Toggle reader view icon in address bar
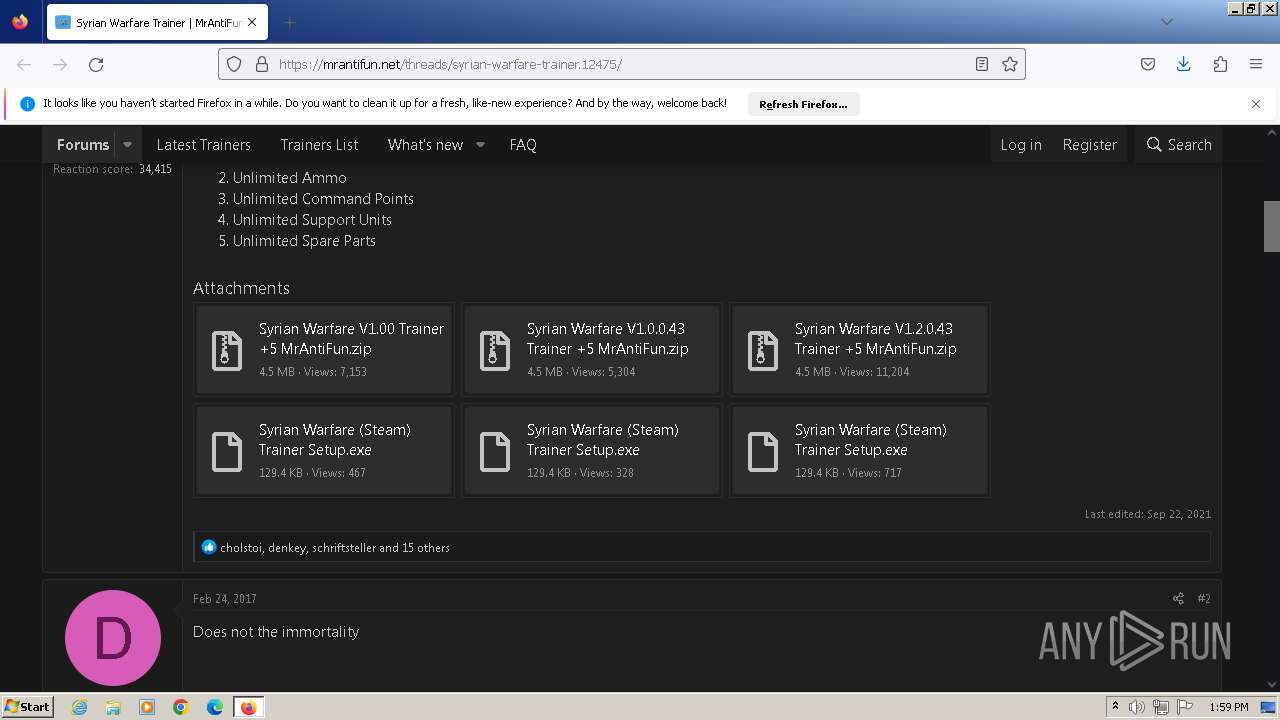 (x=982, y=64)
